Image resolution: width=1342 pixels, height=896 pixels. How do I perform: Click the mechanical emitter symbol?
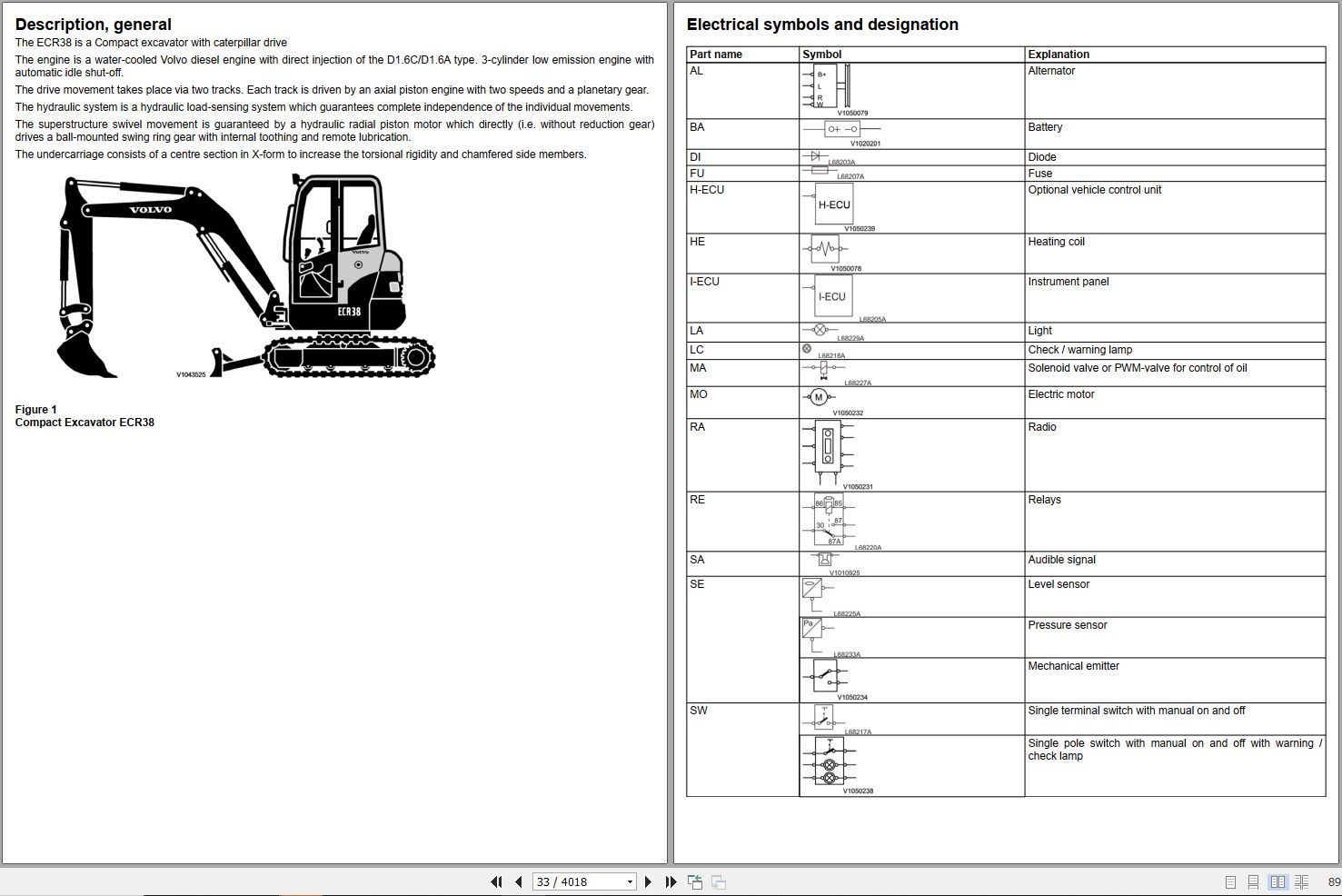[825, 676]
